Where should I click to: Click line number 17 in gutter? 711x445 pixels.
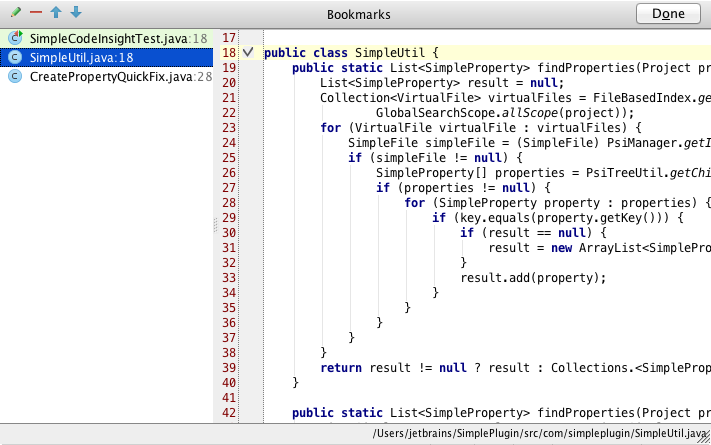[229, 38]
